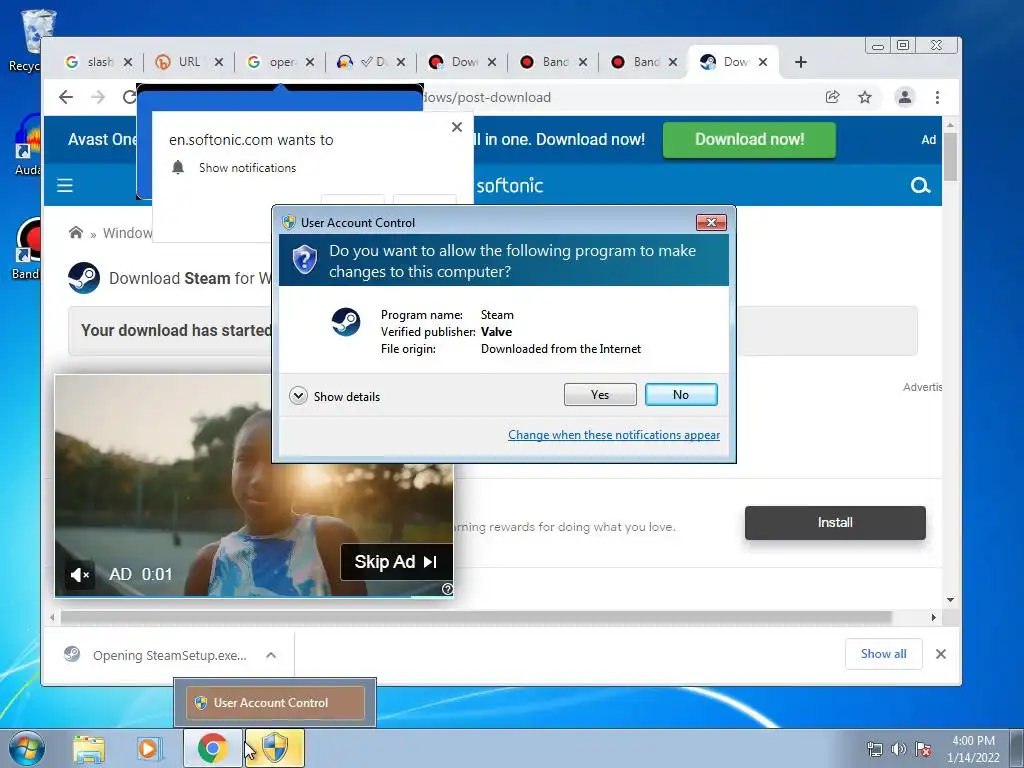Click Skip Ad on the video
The image size is (1024, 768).
pyautogui.click(x=396, y=562)
